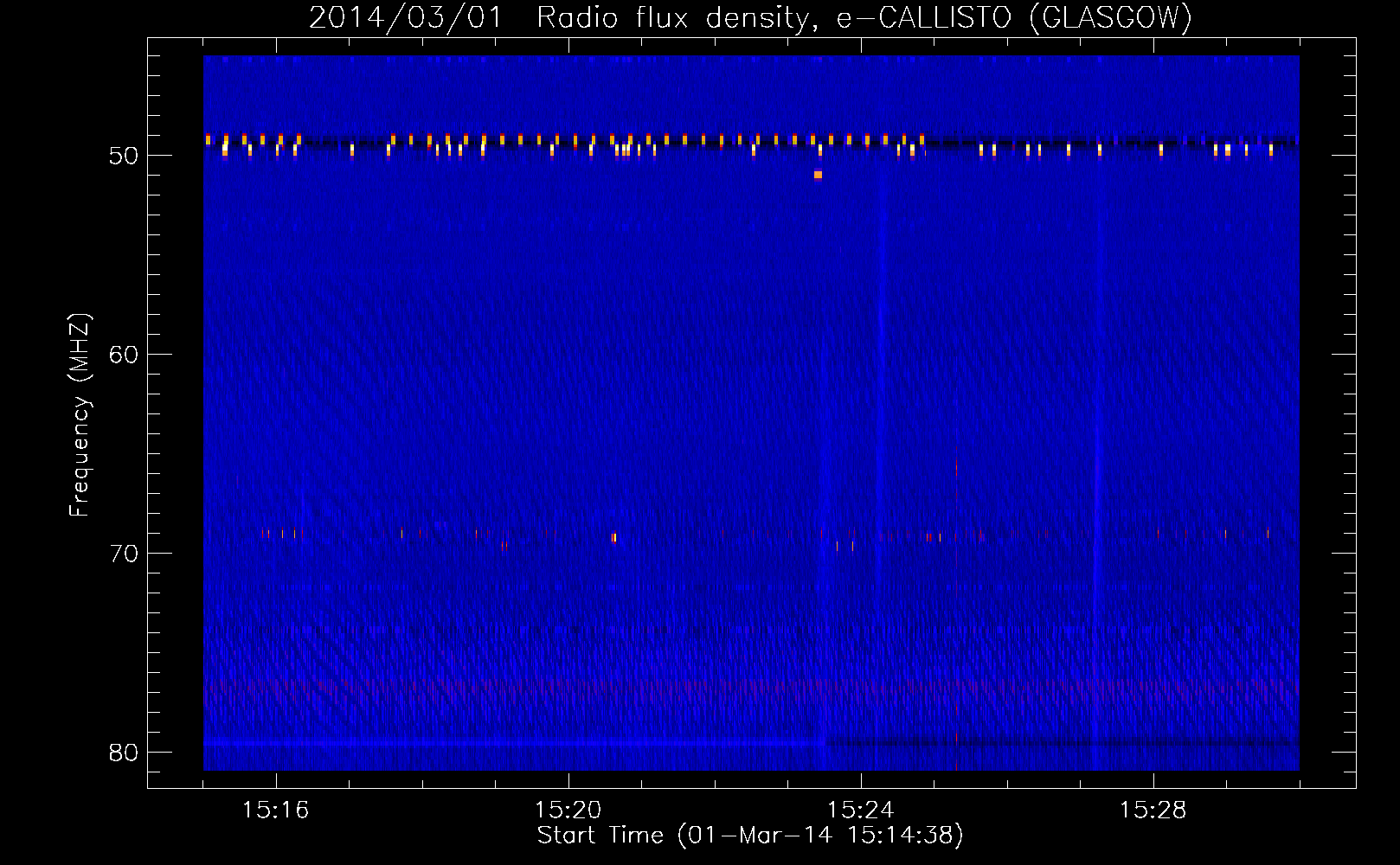Click the "Frequency (MHZ)" axis label

click(79, 415)
